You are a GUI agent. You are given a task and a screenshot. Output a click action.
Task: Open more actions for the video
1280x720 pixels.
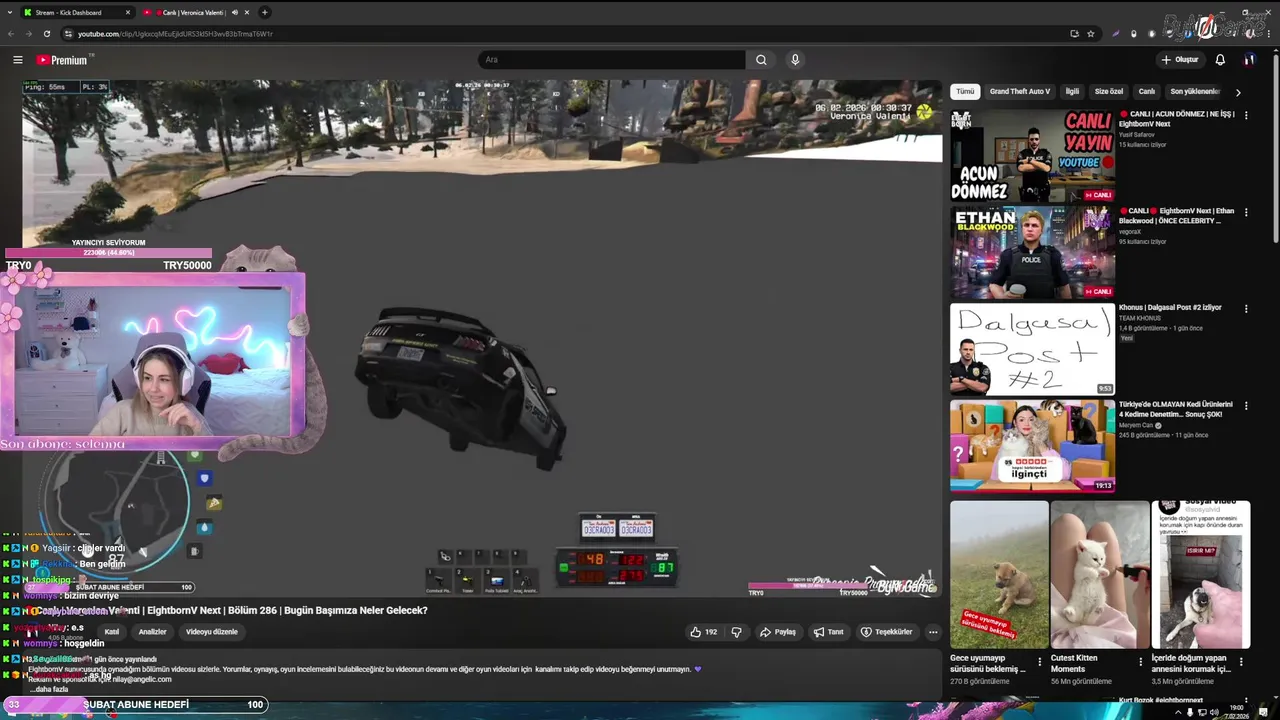pyautogui.click(x=933, y=632)
